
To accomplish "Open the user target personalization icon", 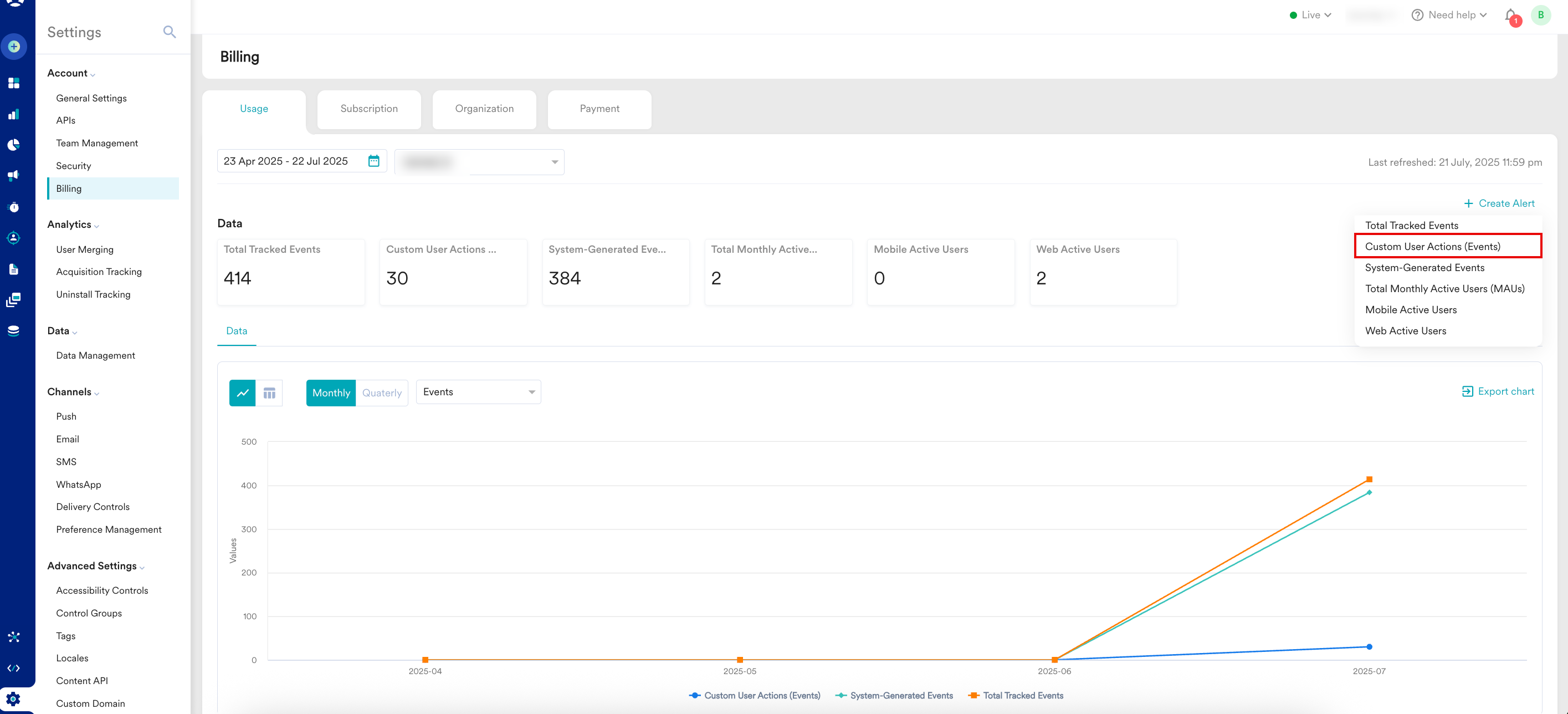I will (13, 238).
